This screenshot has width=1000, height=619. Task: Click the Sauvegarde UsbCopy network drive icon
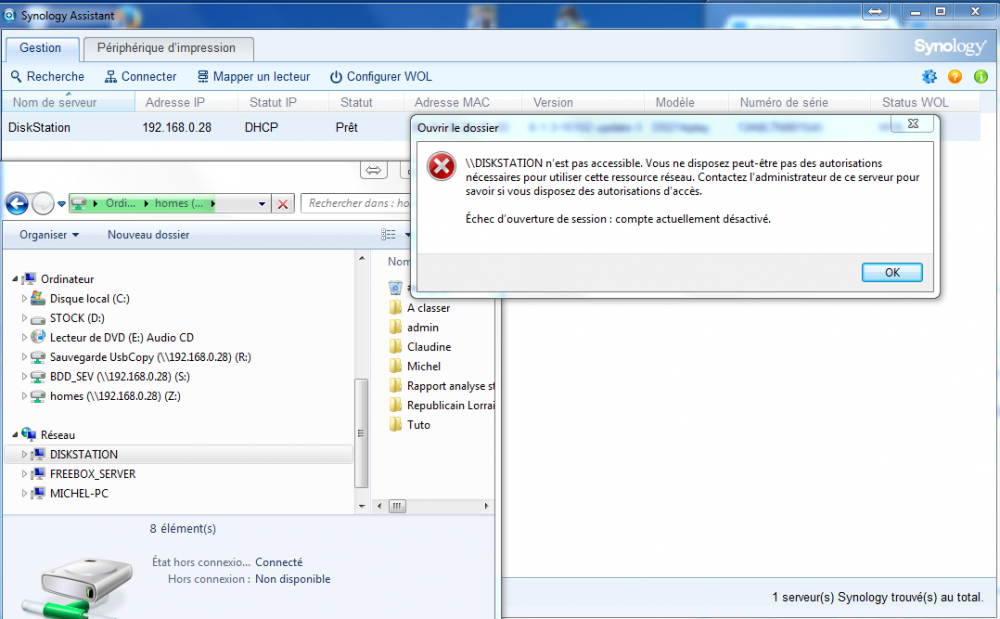tap(38, 357)
